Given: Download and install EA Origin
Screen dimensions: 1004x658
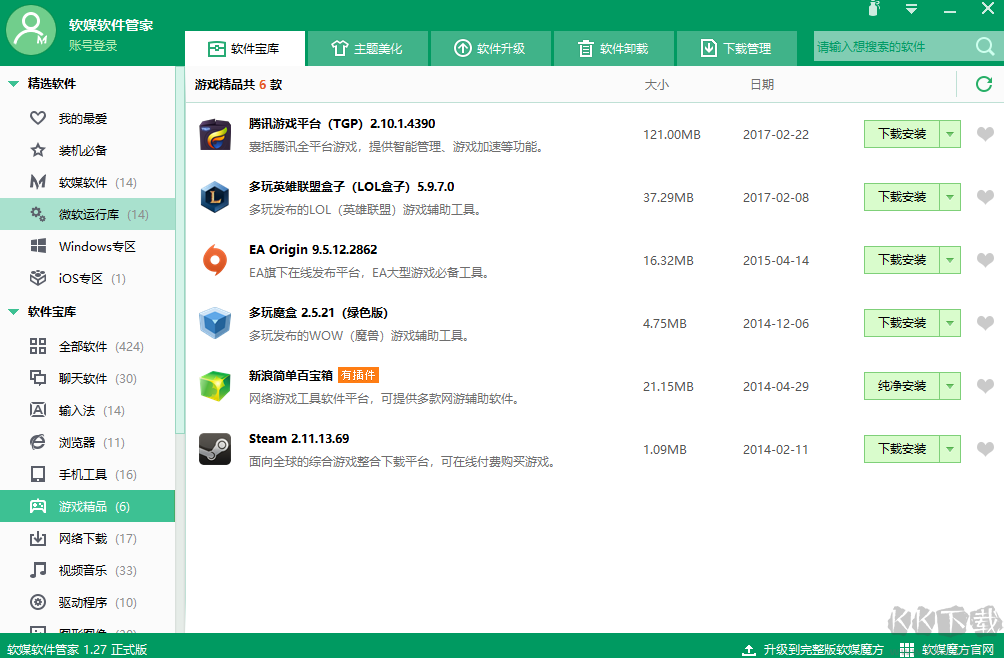Looking at the screenshot, I should (902, 260).
